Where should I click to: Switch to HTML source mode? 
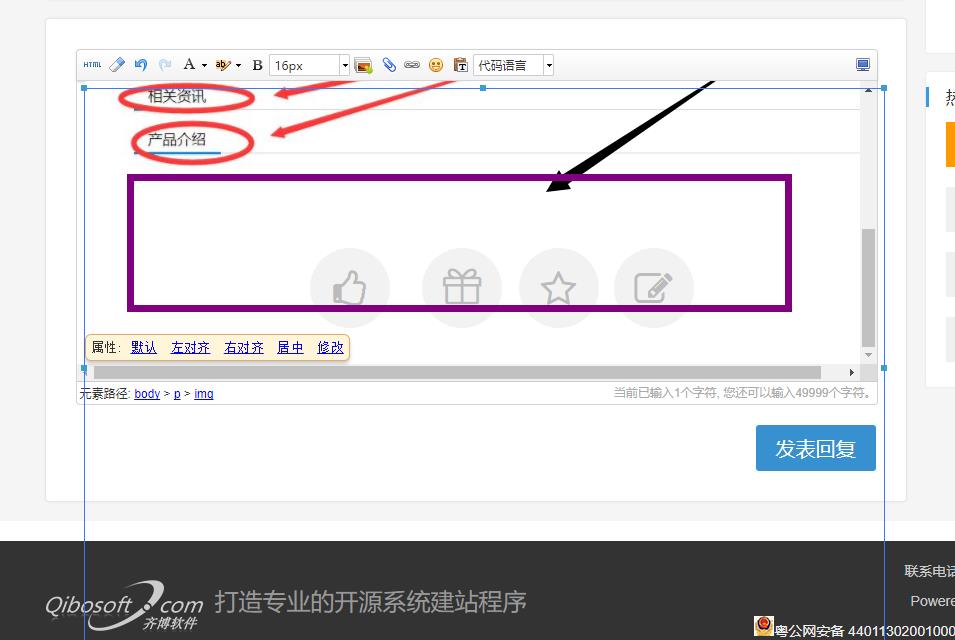pyautogui.click(x=92, y=65)
